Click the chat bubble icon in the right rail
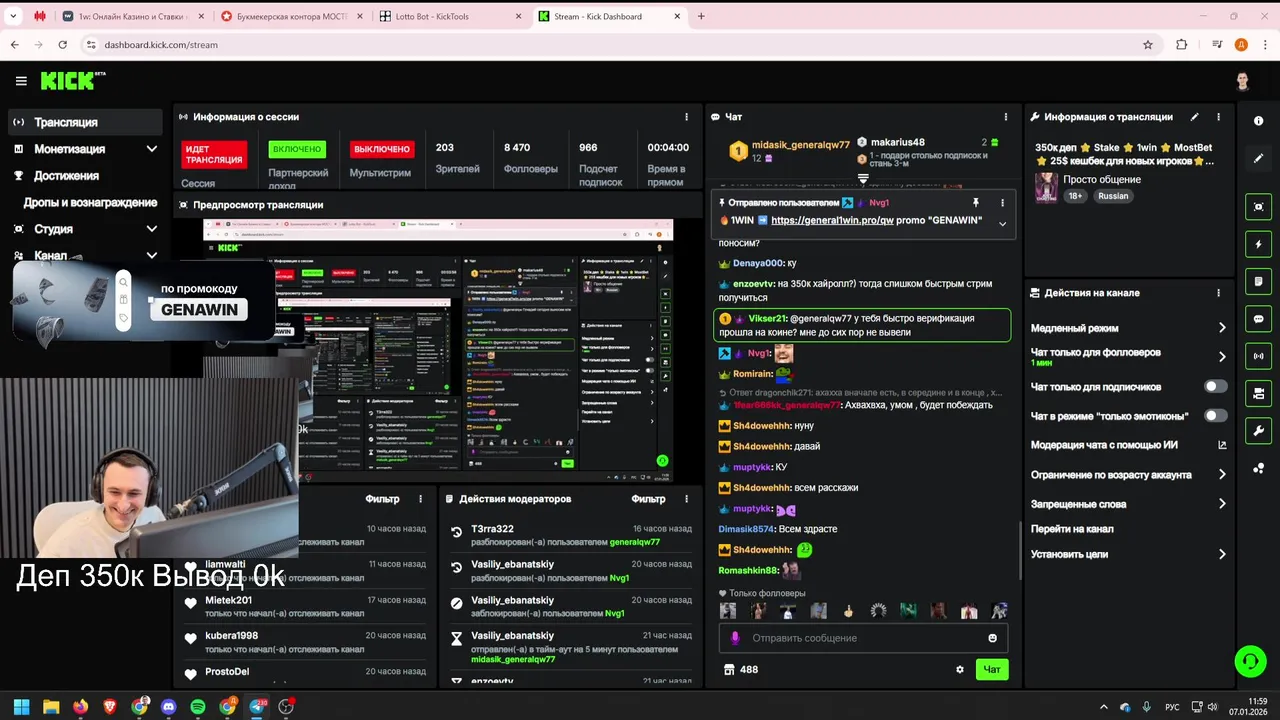The image size is (1280, 720). pyautogui.click(x=1258, y=319)
